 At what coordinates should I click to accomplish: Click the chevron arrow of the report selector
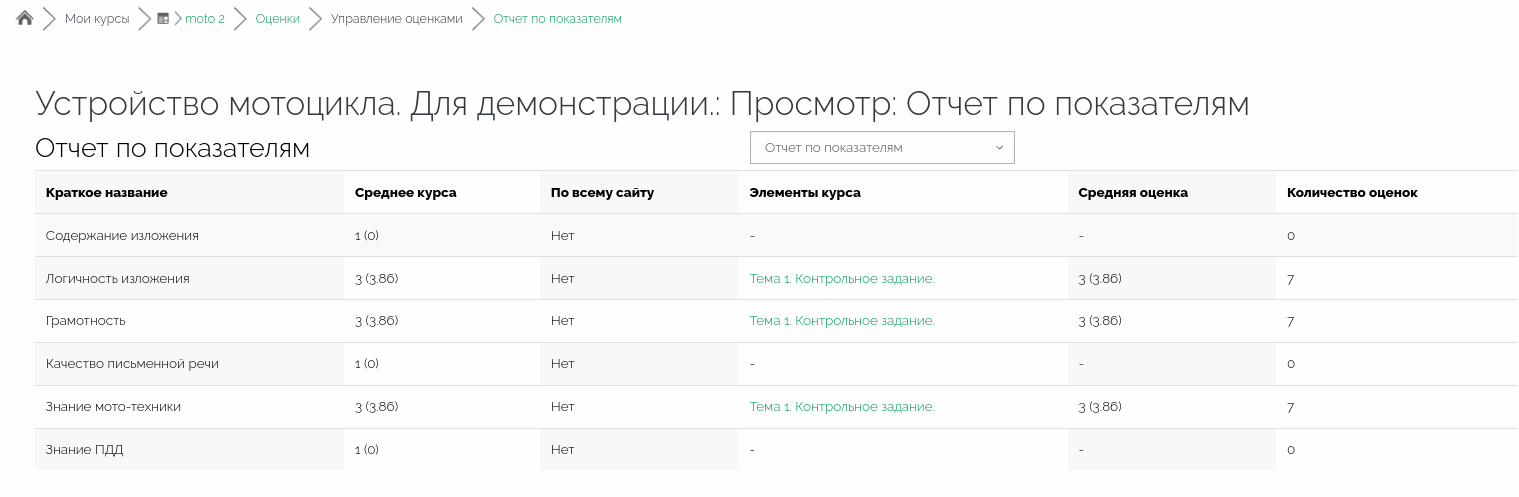(x=999, y=148)
